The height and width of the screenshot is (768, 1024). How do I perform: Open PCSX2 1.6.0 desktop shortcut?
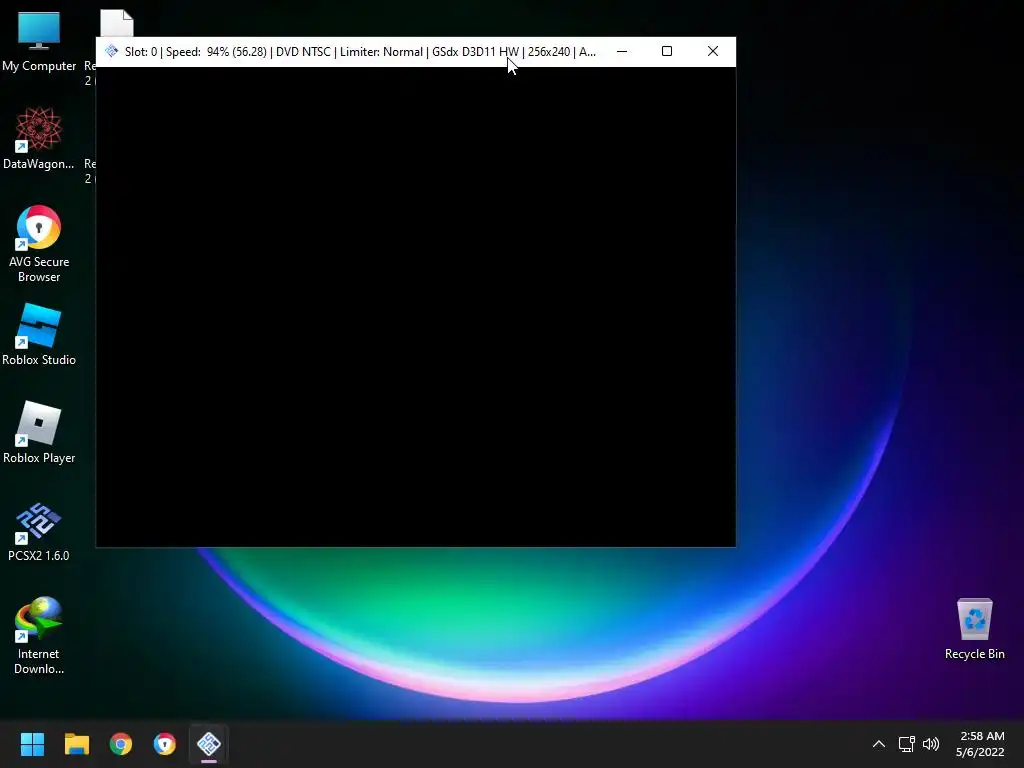pyautogui.click(x=39, y=530)
